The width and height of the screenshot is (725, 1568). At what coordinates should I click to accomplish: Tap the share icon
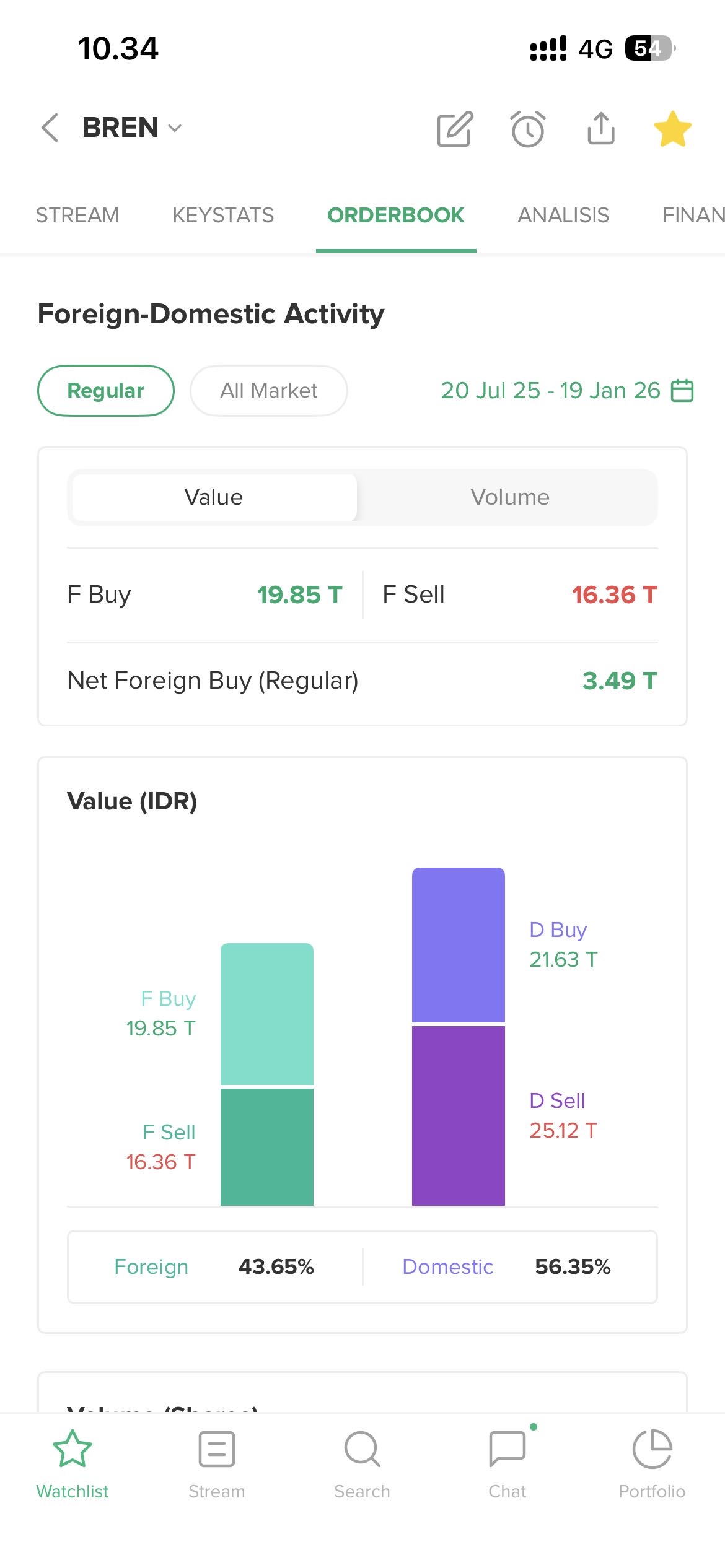600,128
